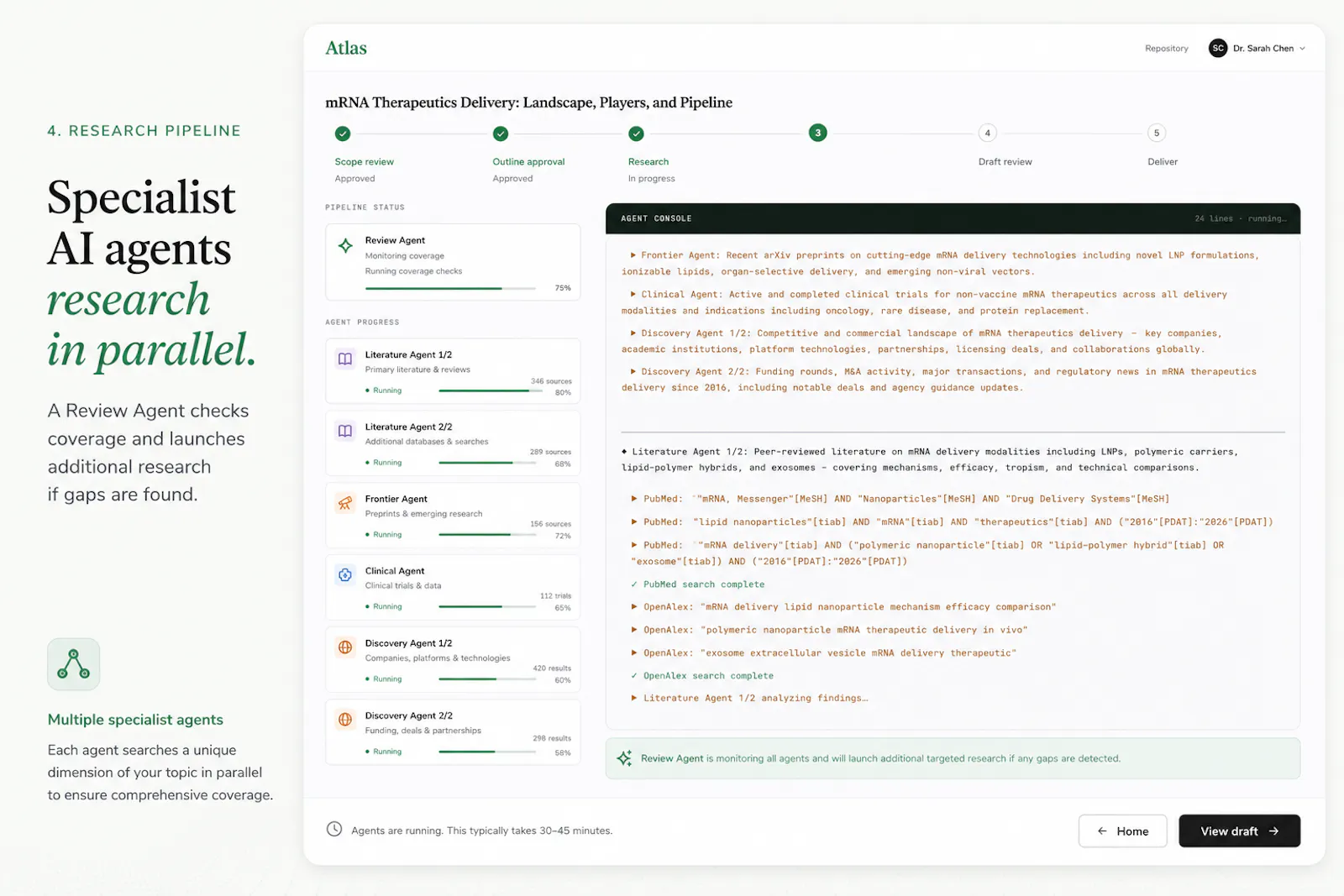Viewport: 1344px width, 896px height.
Task: Select the step 5 Deliver circle
Action: point(1157,133)
